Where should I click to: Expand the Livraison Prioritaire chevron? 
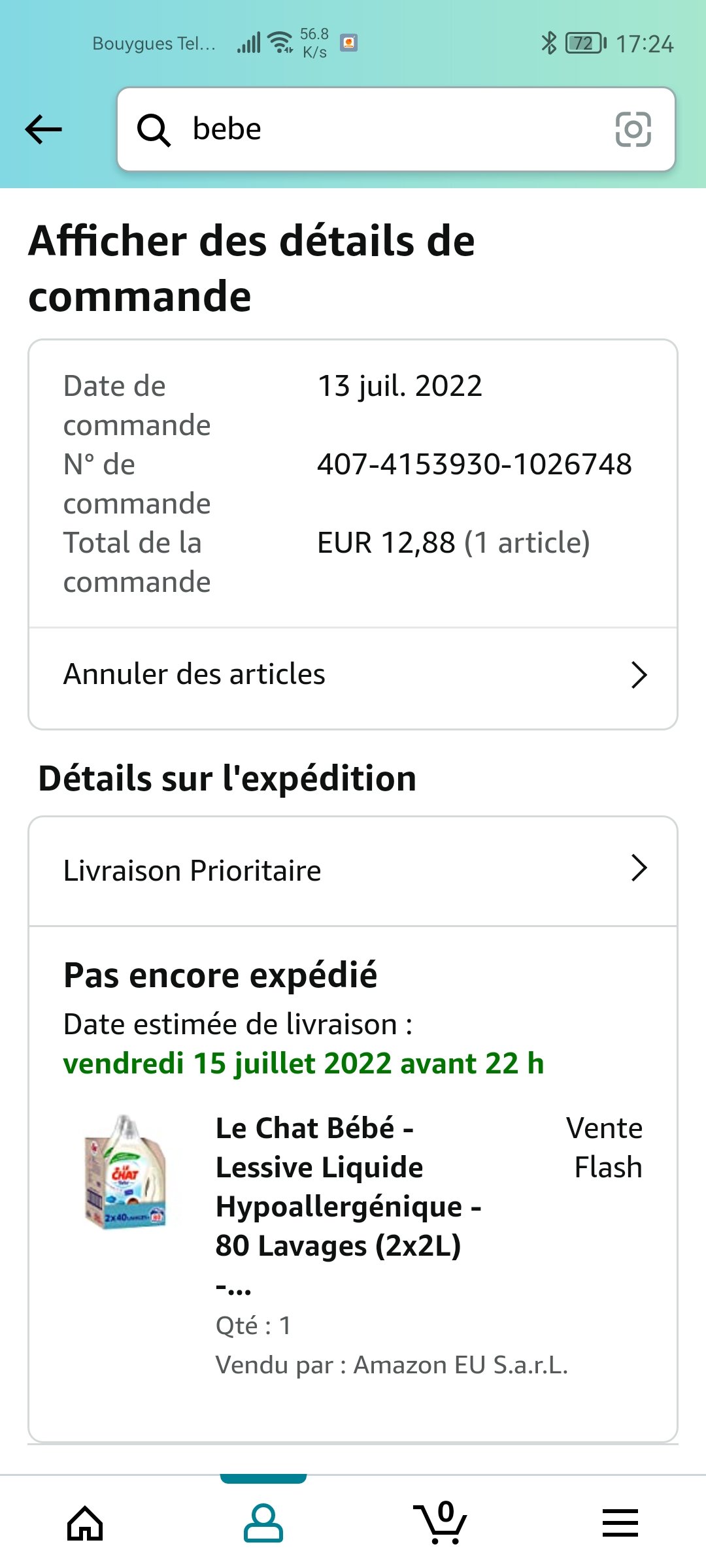(639, 868)
